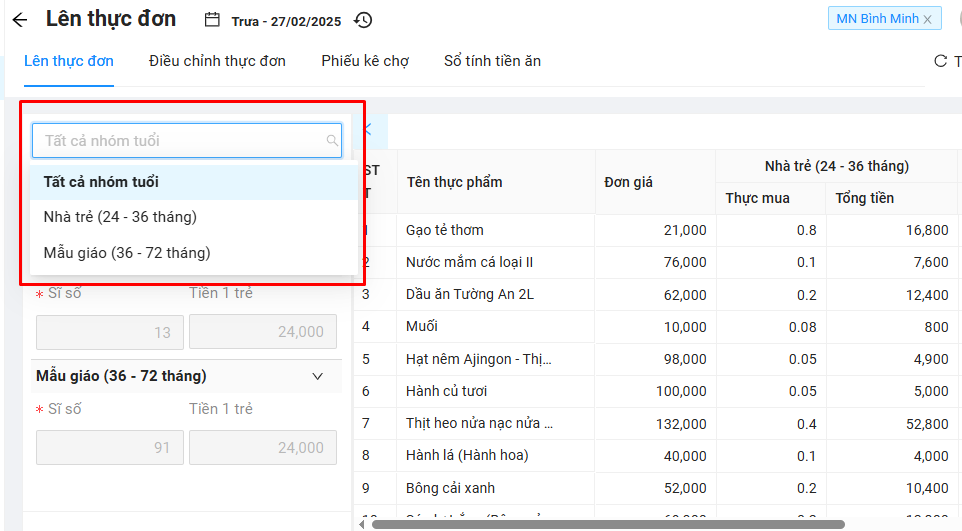Focus the age group search input
The width and height of the screenshot is (962, 531).
point(180,141)
